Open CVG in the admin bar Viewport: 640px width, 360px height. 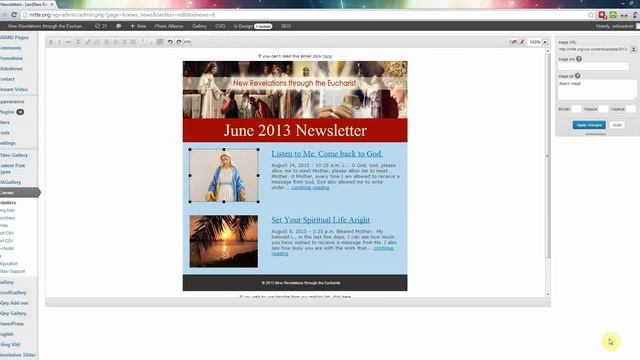pos(220,26)
